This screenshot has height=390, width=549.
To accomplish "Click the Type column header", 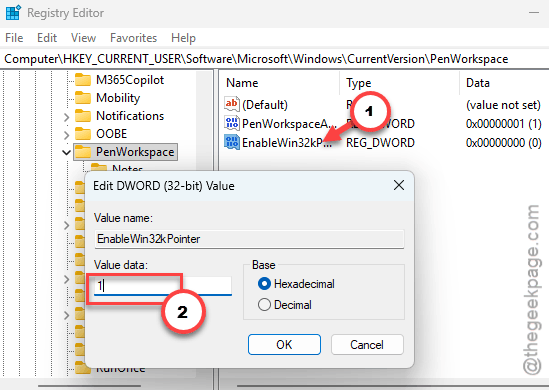I will [359, 83].
